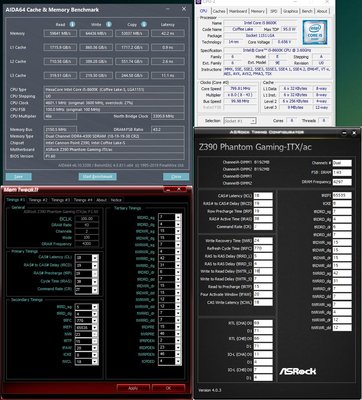
Task: Open the SPD tab in CPU-Z
Action: [x=274, y=11]
